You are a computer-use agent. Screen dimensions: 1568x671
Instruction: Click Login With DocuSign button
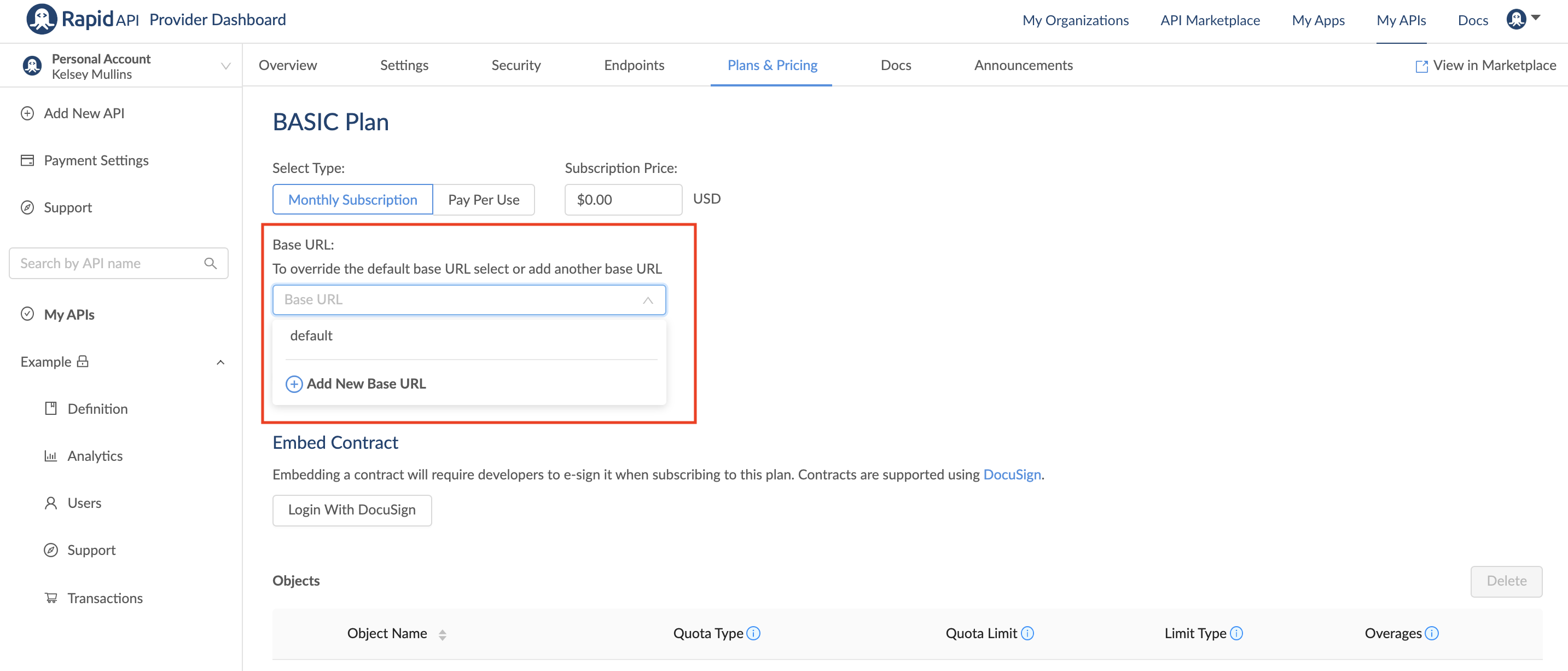pos(352,510)
